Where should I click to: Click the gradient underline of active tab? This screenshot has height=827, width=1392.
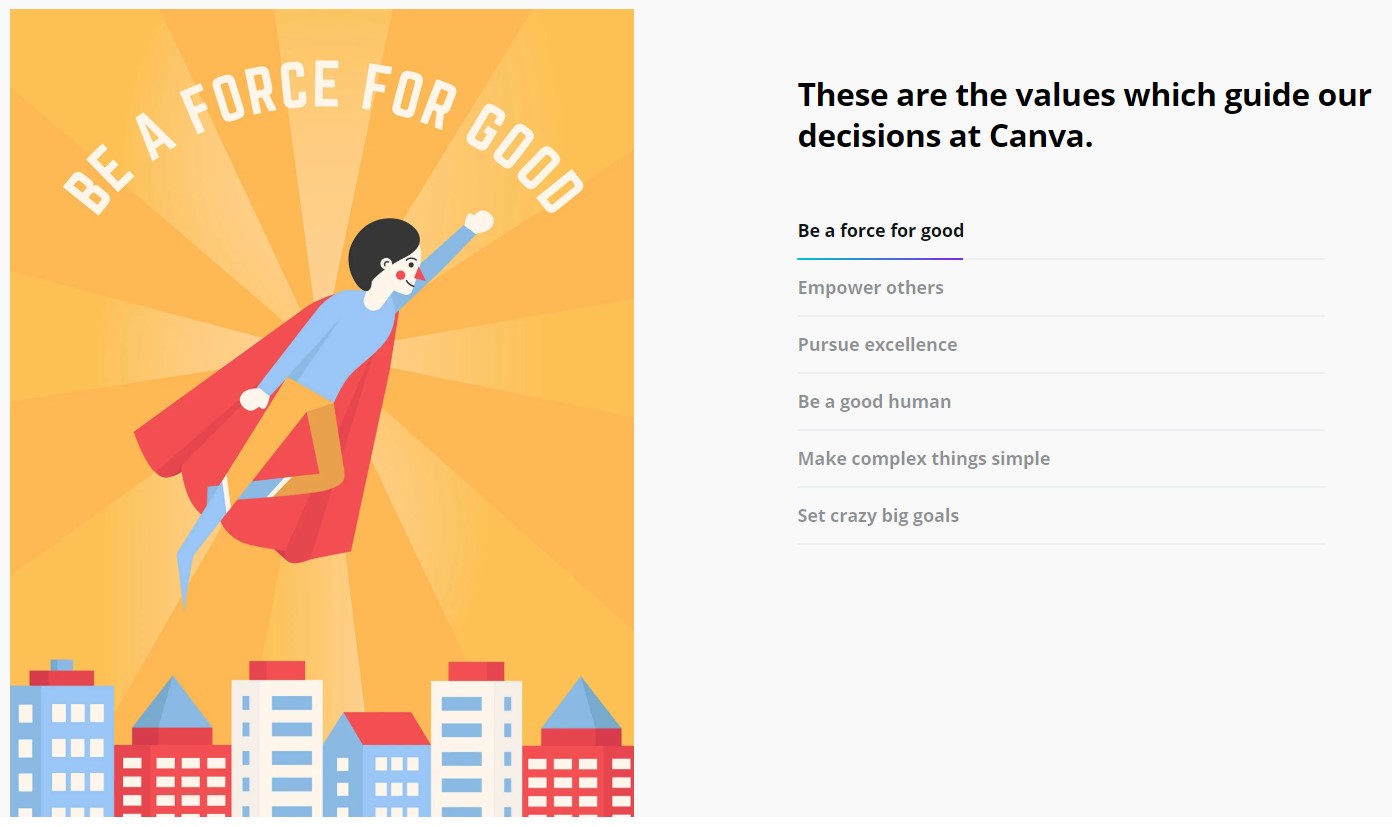coord(880,259)
